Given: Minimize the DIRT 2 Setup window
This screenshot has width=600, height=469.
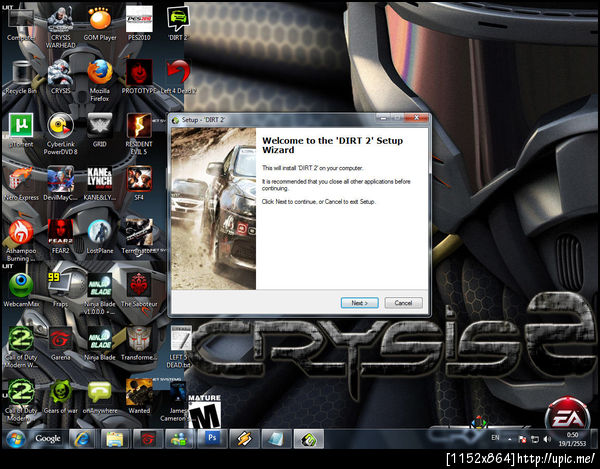Looking at the screenshot, I should 383,118.
